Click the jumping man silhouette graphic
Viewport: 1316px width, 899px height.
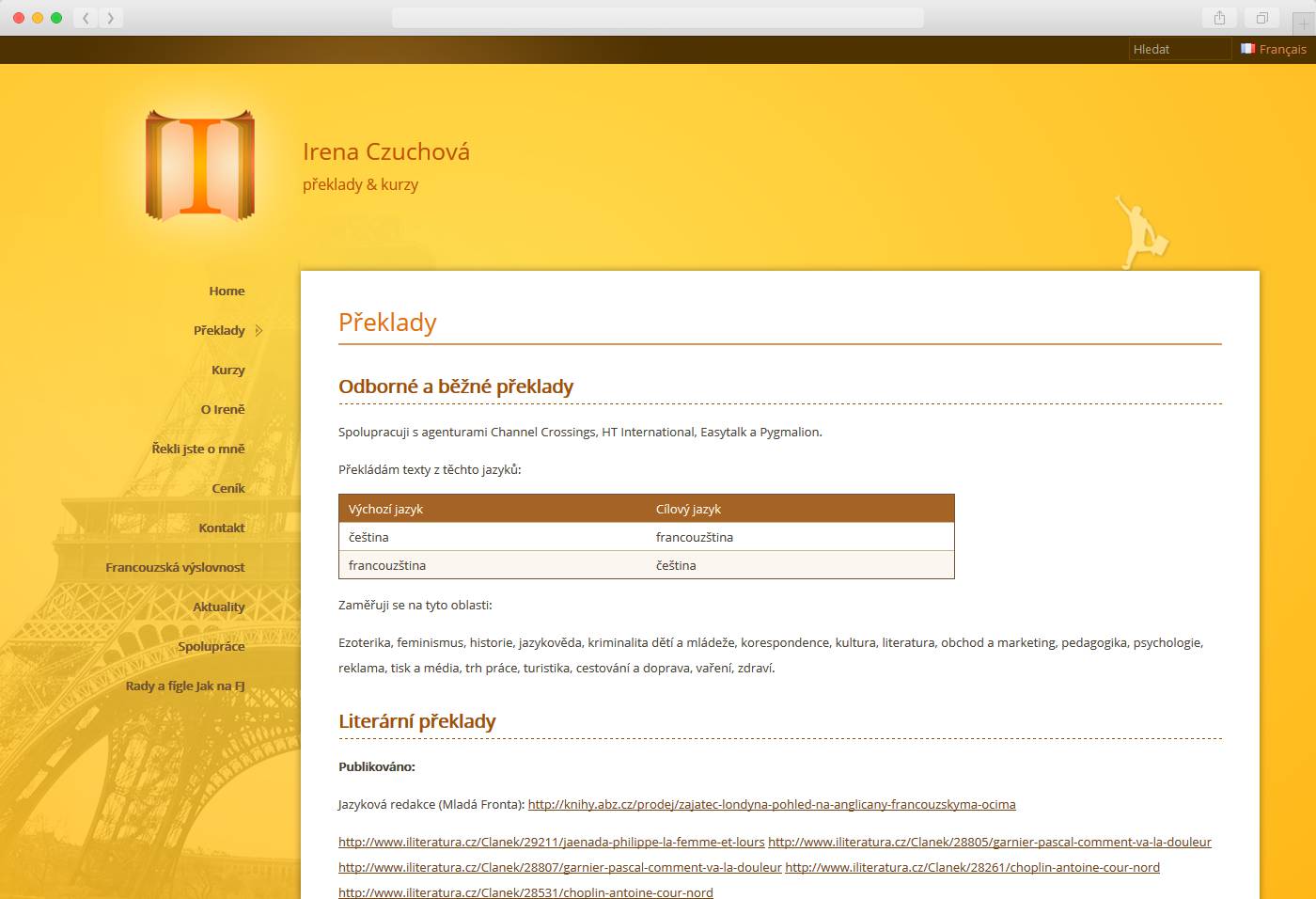pos(1140,232)
